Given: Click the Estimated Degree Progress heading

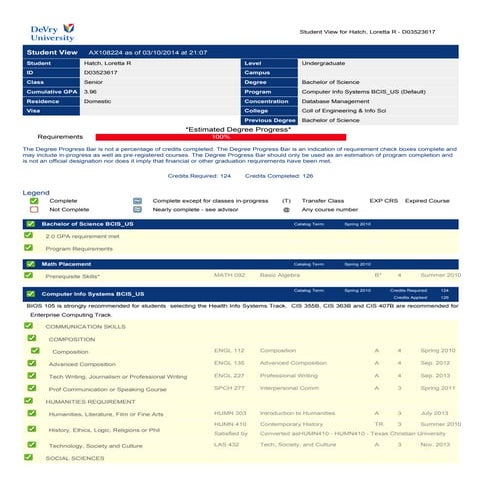Looking at the screenshot, I should (238, 129).
